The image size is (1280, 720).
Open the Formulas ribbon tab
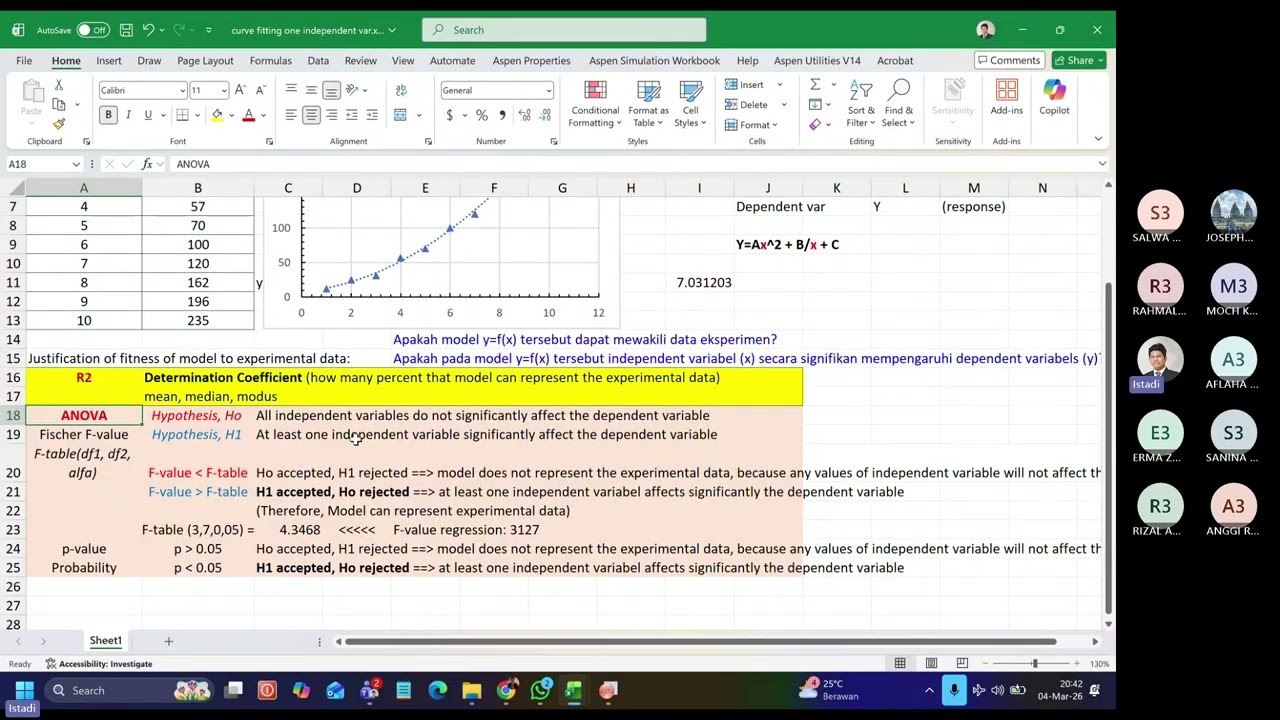click(x=270, y=61)
